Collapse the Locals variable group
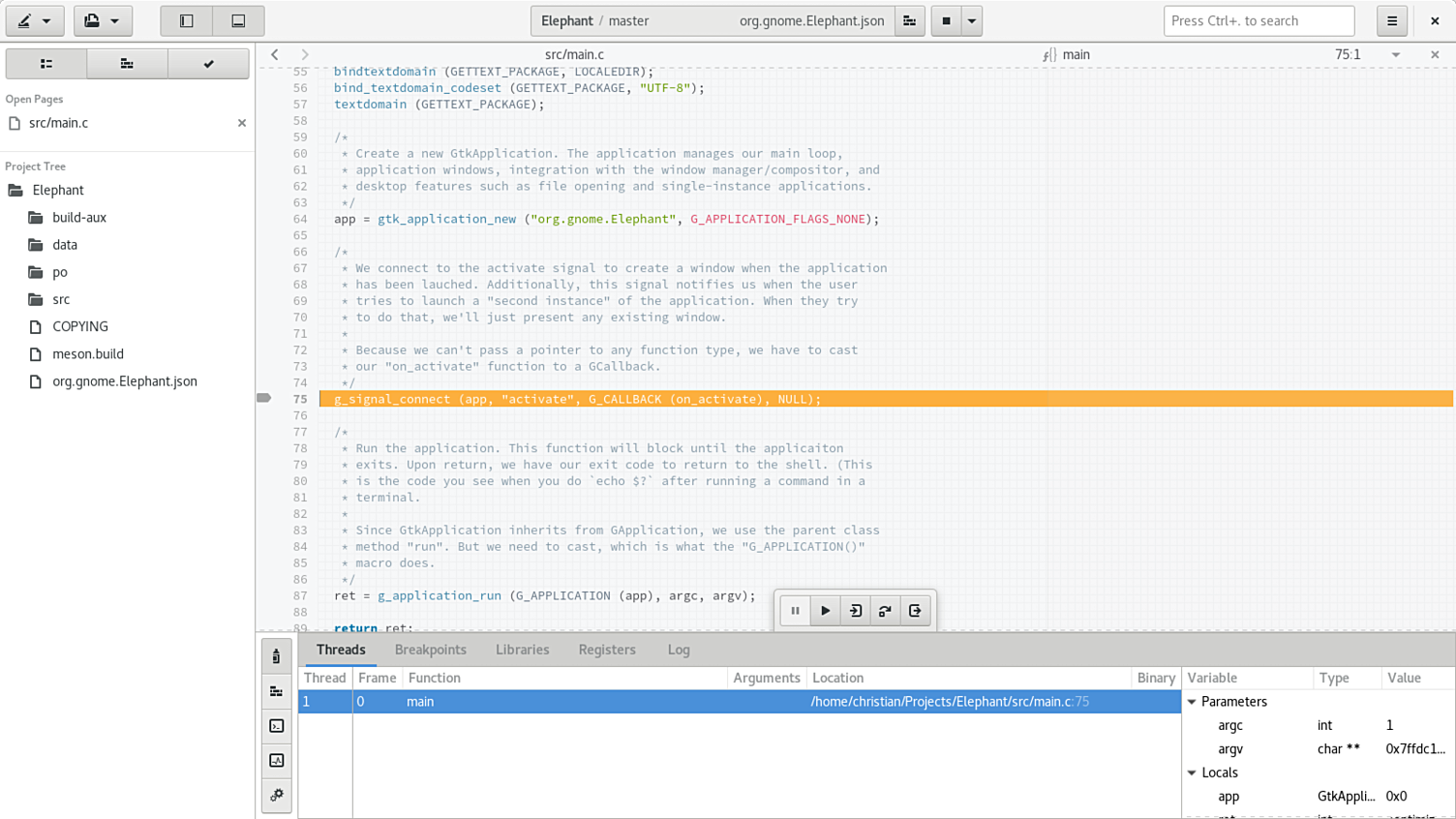Screen dimensions: 1456x819 click(x=1192, y=773)
